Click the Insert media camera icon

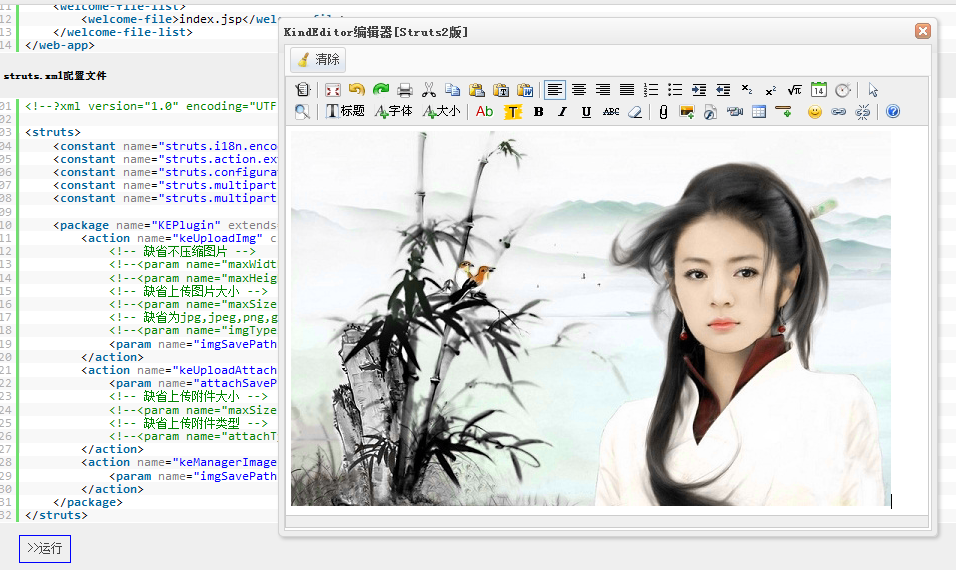point(735,112)
